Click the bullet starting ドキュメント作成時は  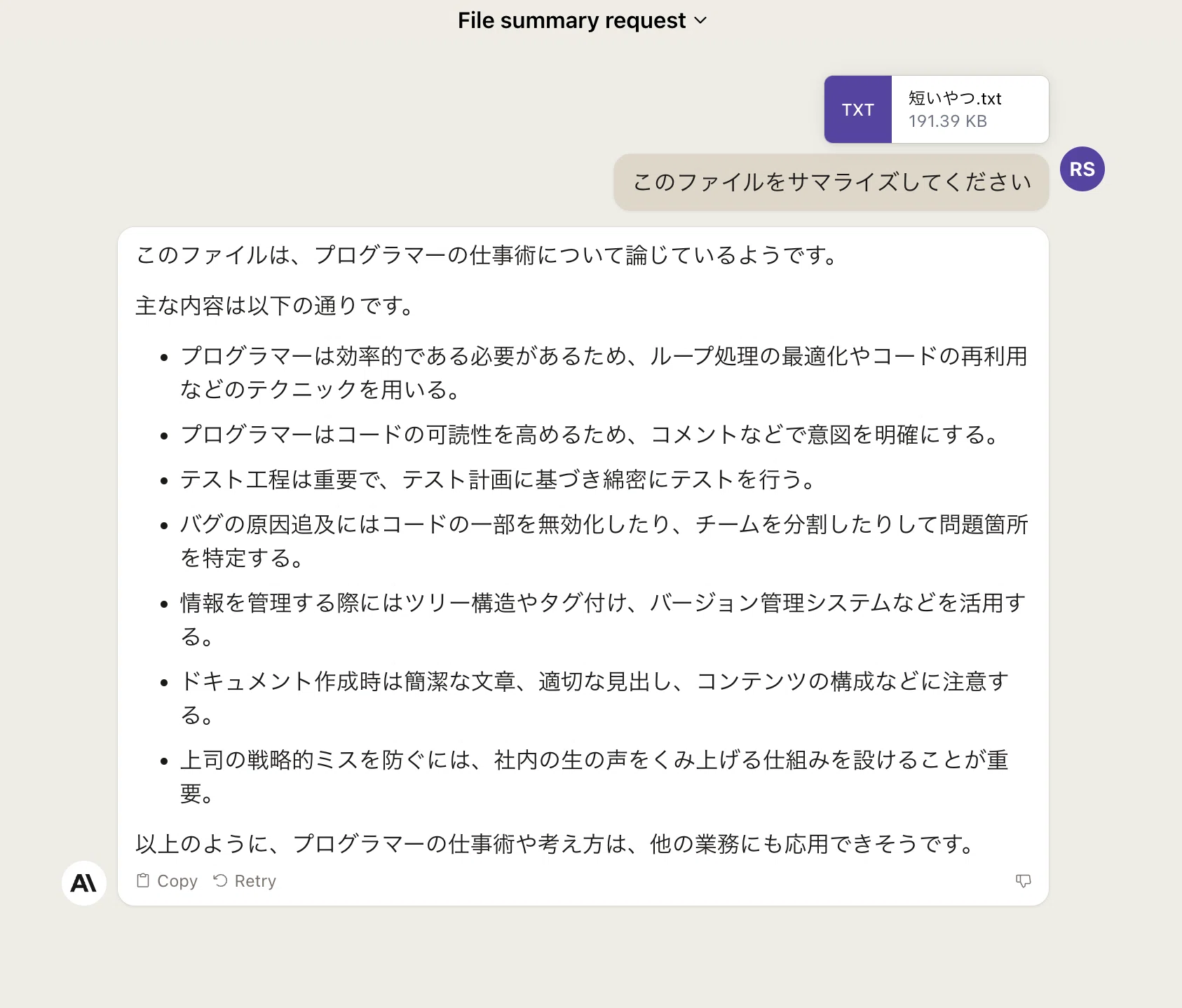(x=595, y=698)
